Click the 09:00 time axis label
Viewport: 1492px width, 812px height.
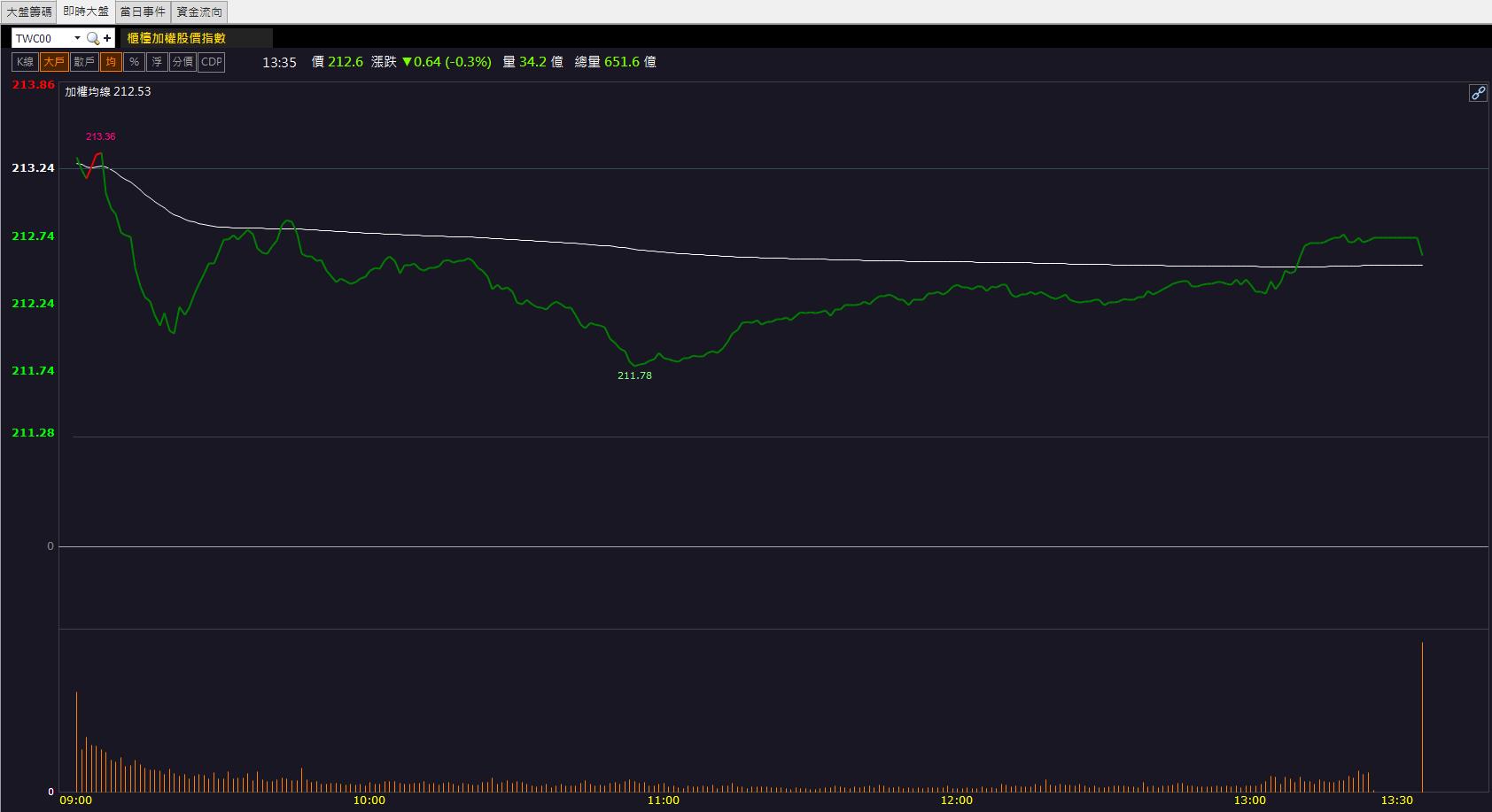tap(76, 800)
